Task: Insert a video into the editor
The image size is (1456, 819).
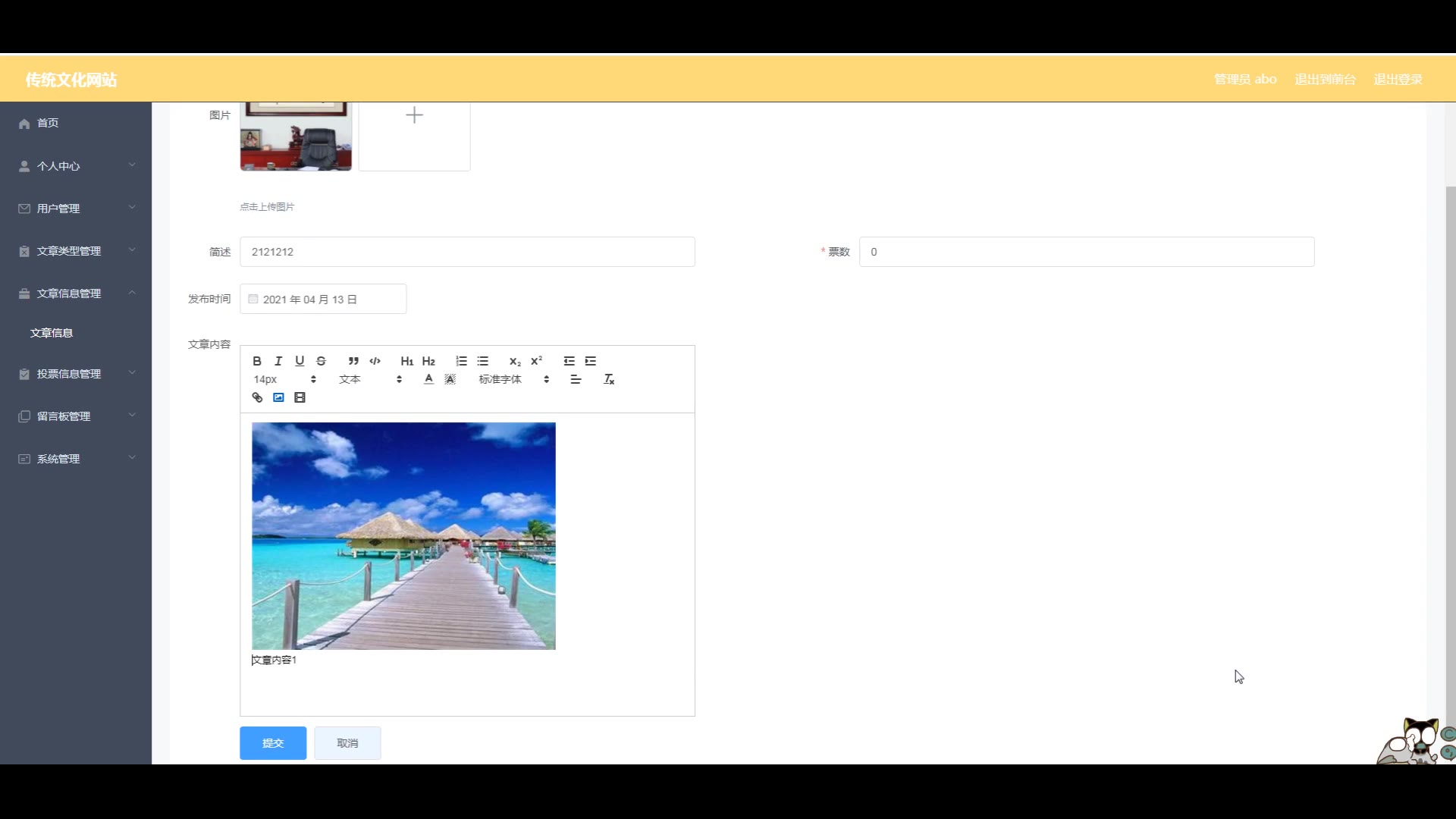Action: tap(300, 397)
